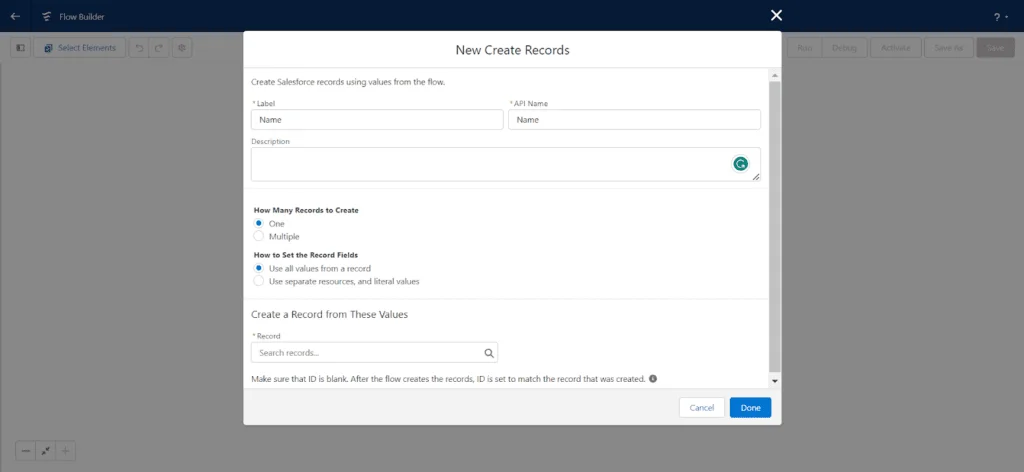1024x472 pixels.
Task: Click the dialog scrollbar up arrow
Action: coord(775,76)
